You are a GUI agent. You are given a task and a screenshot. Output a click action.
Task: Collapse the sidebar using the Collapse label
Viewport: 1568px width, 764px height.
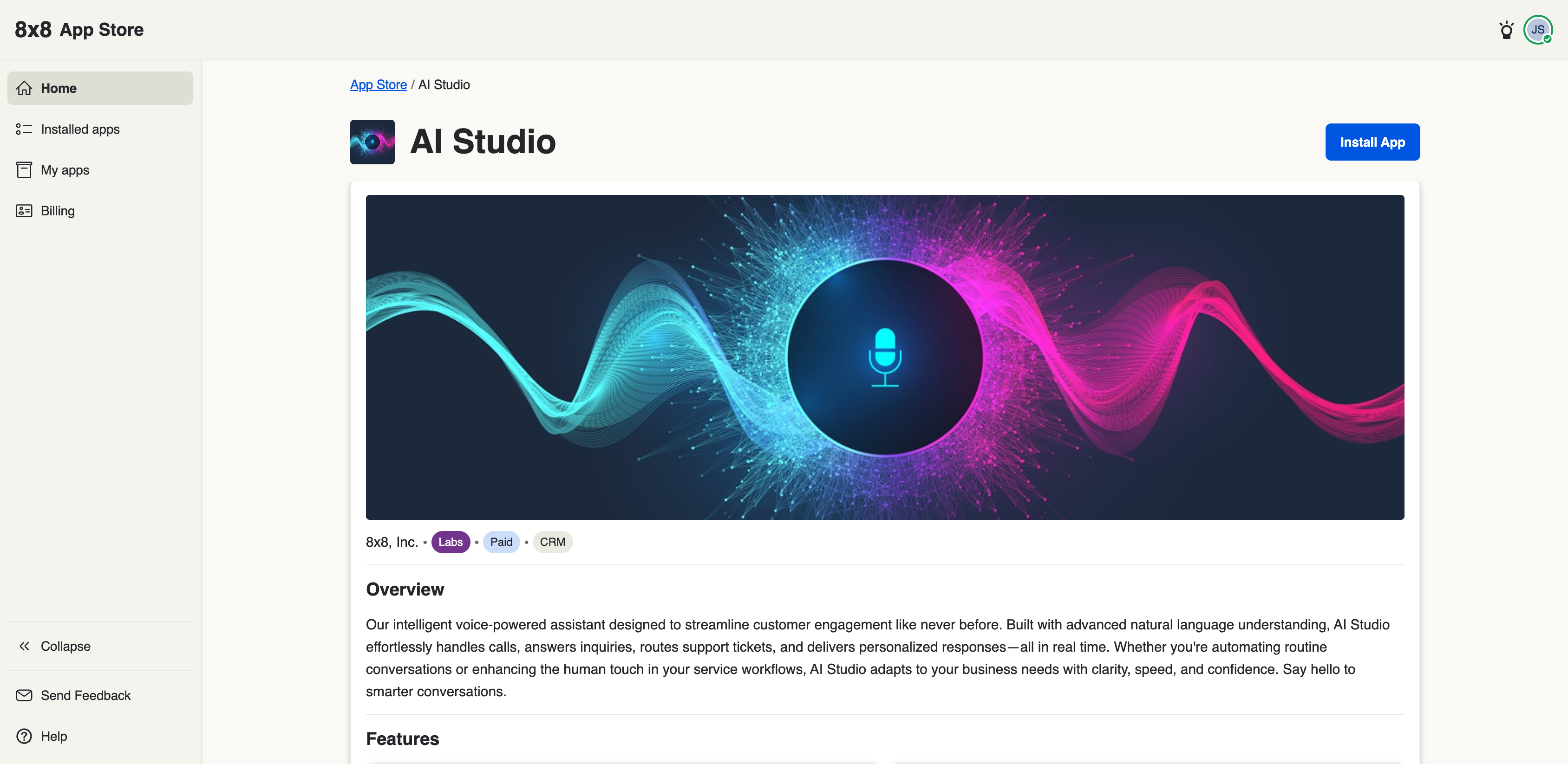(x=66, y=646)
